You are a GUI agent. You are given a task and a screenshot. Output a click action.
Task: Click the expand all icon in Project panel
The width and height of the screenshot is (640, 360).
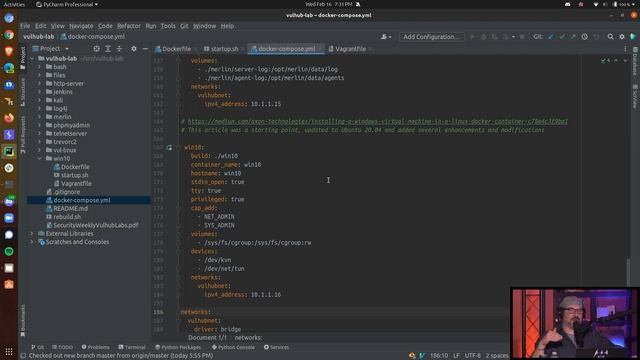[x=108, y=49]
